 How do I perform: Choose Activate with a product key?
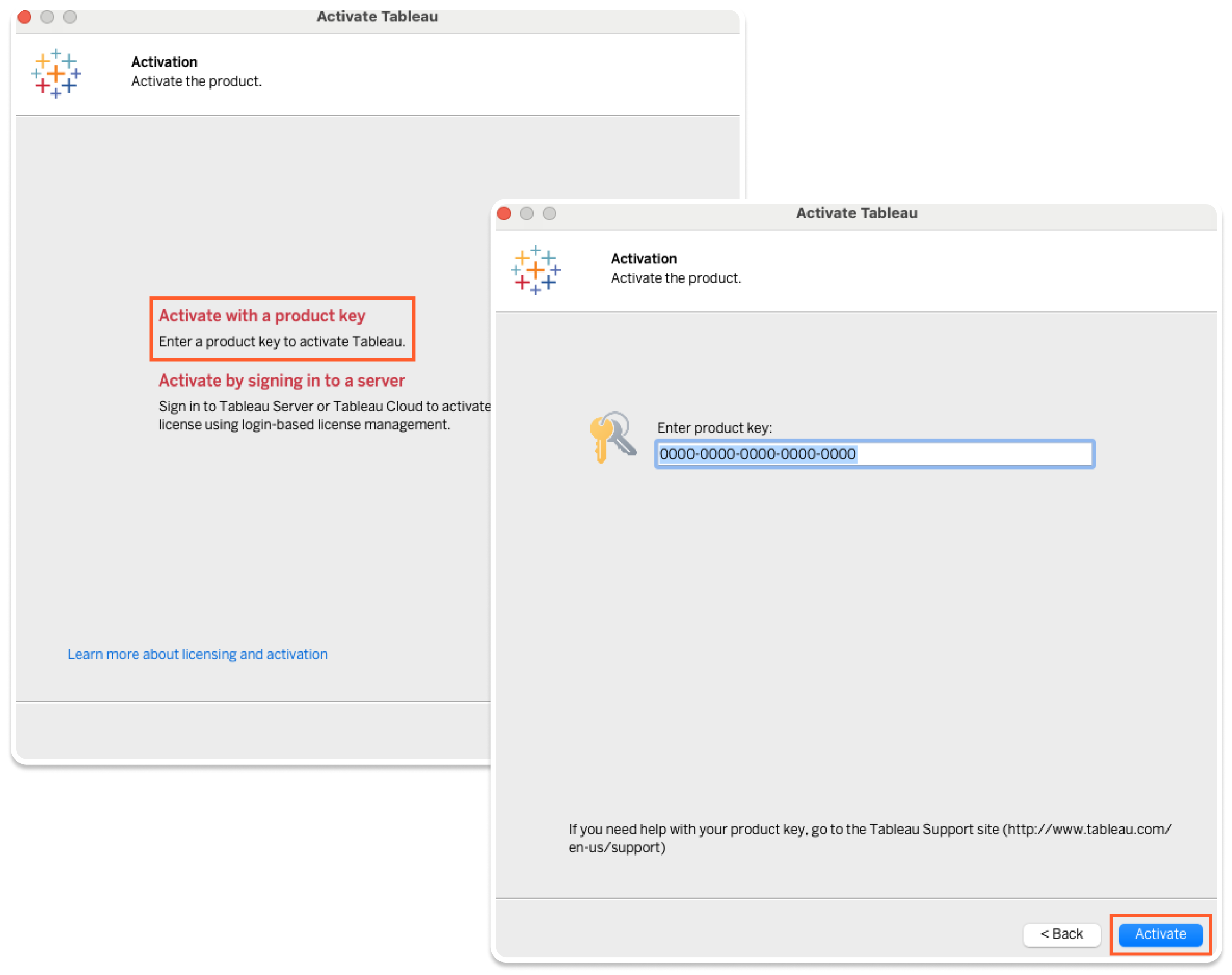(262, 315)
